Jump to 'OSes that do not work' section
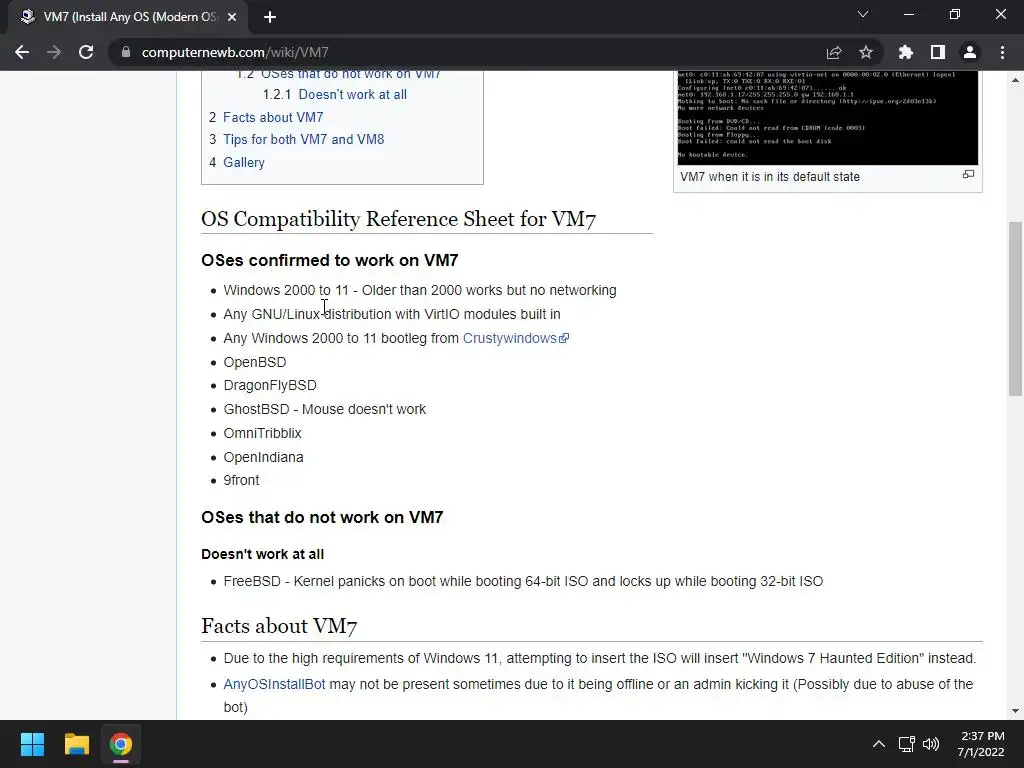This screenshot has height=768, width=1024. pos(338,74)
